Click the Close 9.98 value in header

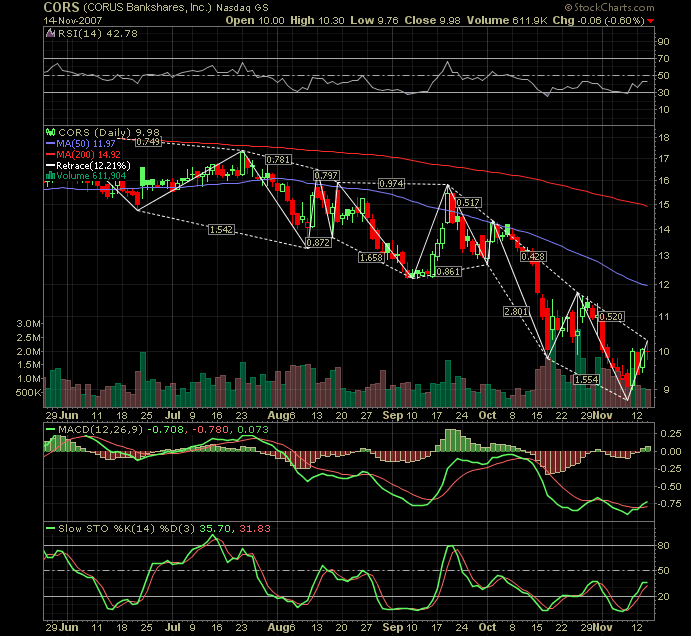[x=433, y=20]
